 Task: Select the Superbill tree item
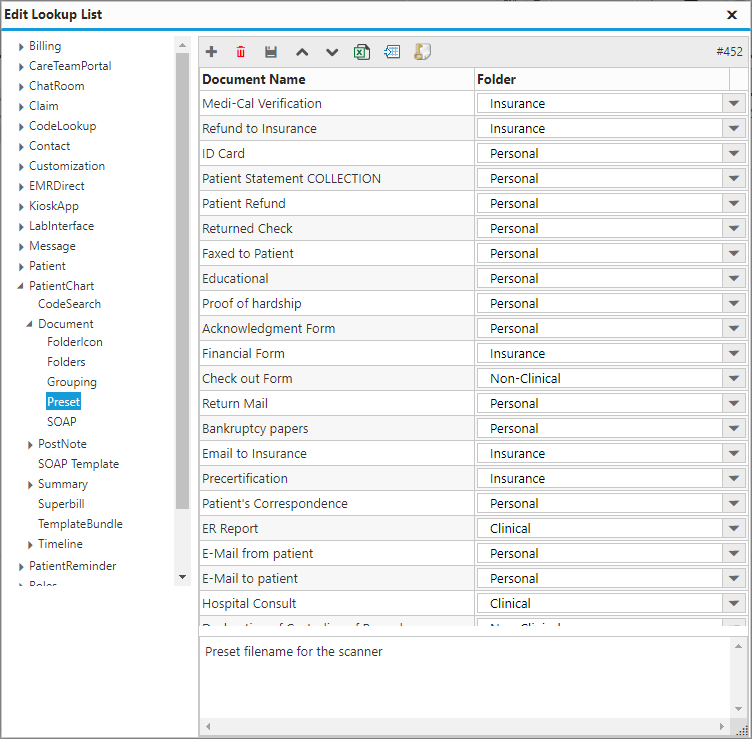coord(61,504)
